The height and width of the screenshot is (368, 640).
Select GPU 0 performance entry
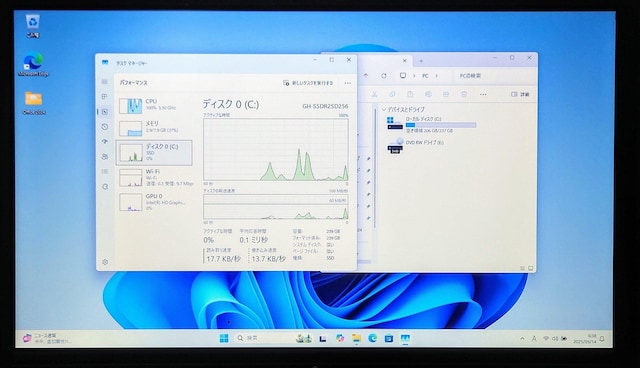[x=154, y=202]
